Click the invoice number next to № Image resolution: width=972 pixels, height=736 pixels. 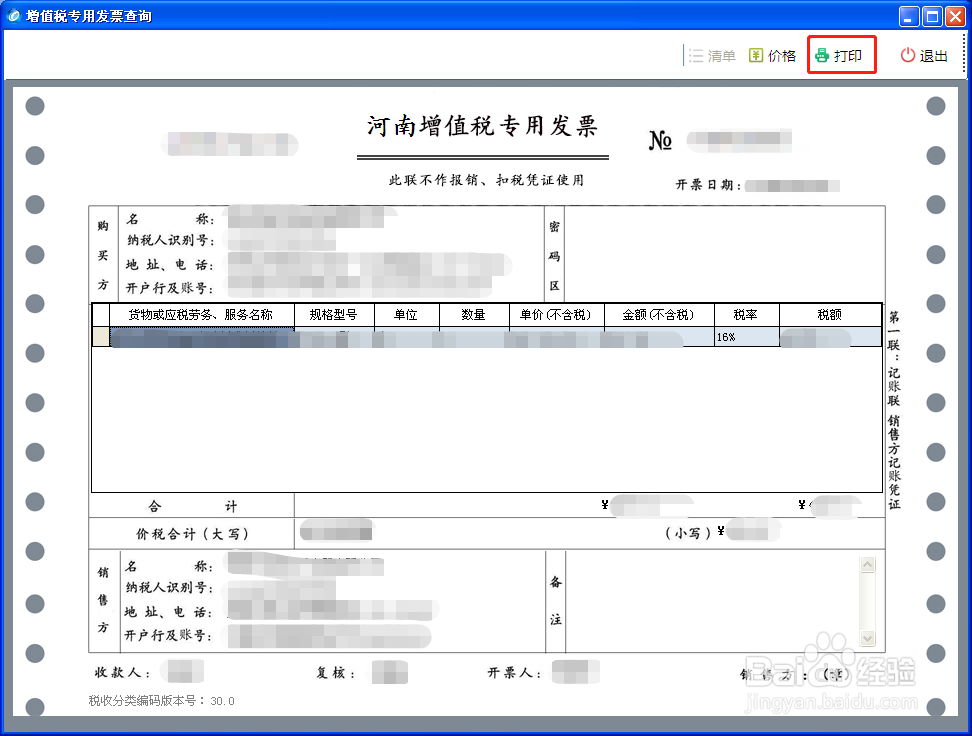(740, 139)
